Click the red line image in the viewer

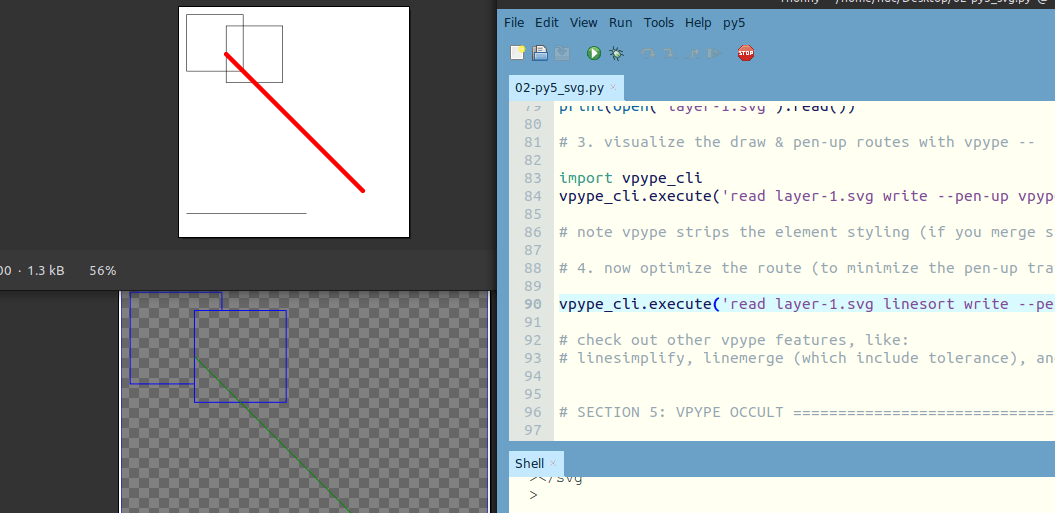[294, 122]
